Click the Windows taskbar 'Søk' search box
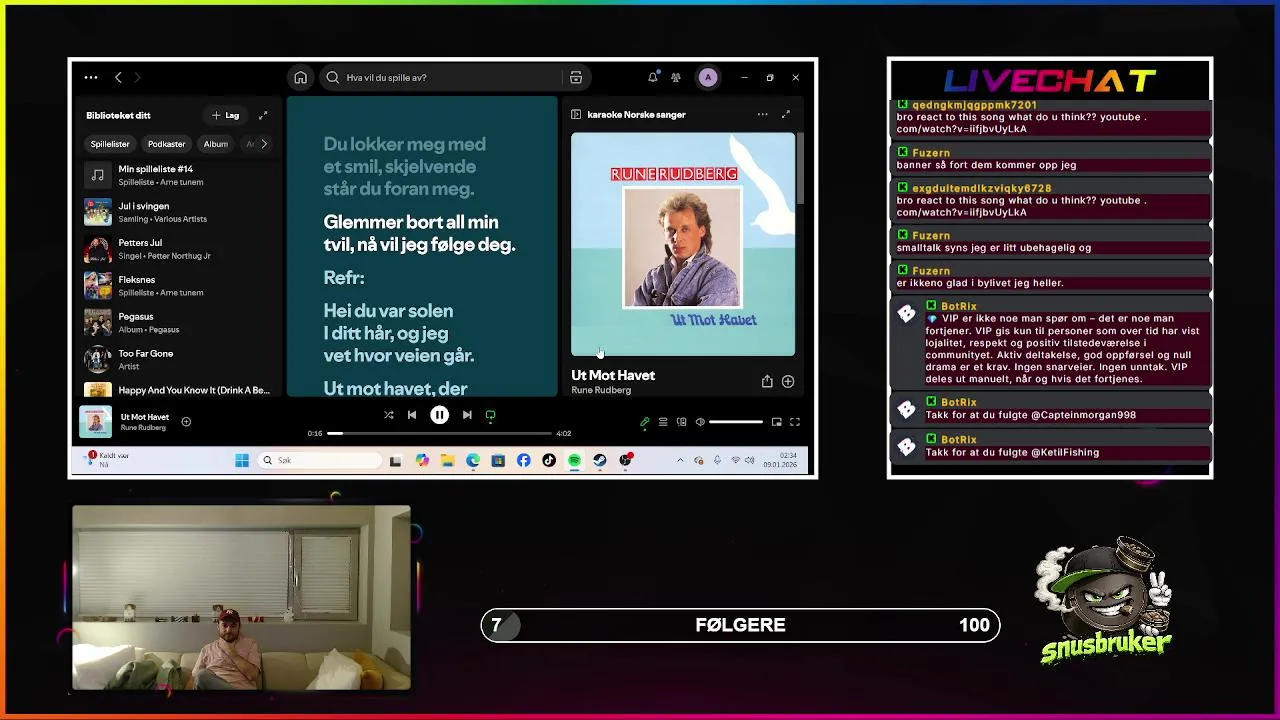Image resolution: width=1280 pixels, height=720 pixels. (x=320, y=461)
